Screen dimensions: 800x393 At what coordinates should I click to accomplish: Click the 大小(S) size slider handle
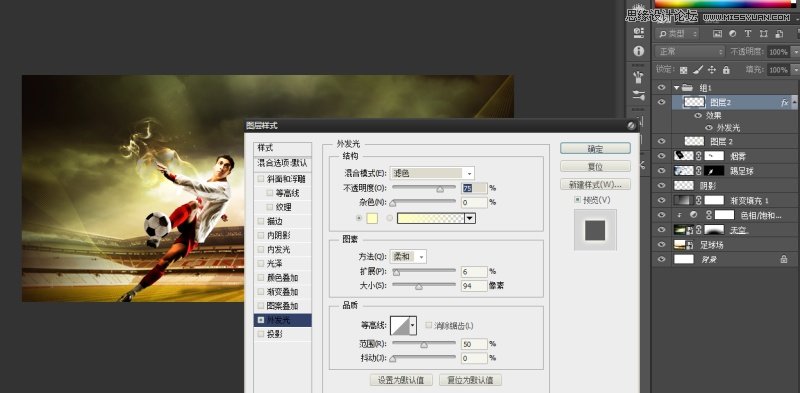pos(418,287)
